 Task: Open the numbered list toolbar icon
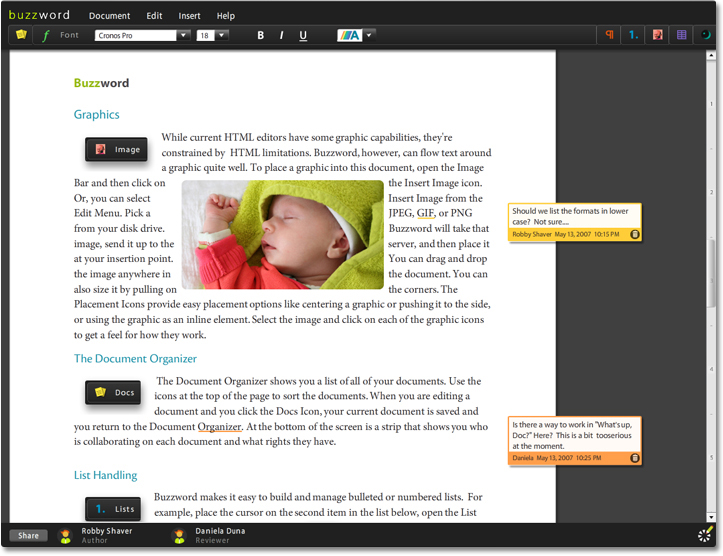[x=633, y=35]
